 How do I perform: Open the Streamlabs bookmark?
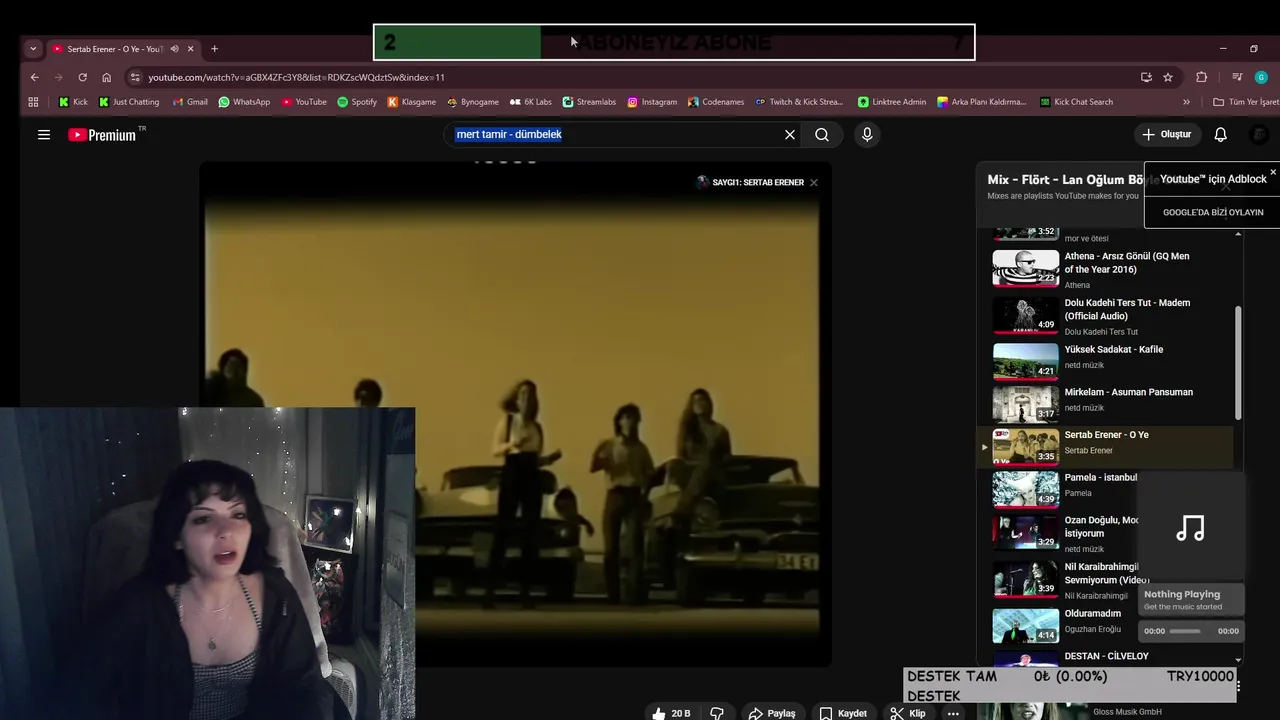click(x=589, y=102)
